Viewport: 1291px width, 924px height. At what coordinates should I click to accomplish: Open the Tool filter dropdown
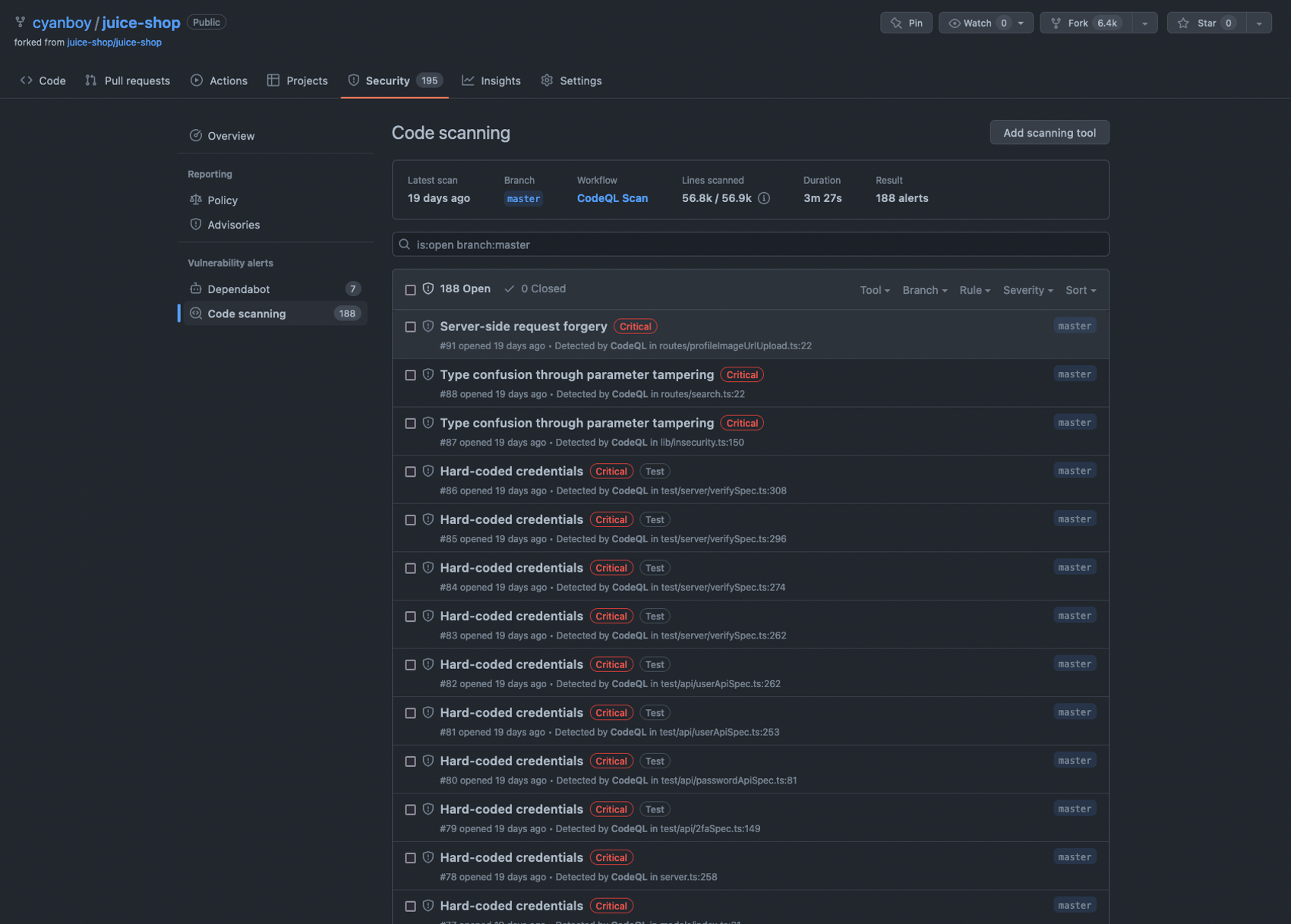coord(875,290)
